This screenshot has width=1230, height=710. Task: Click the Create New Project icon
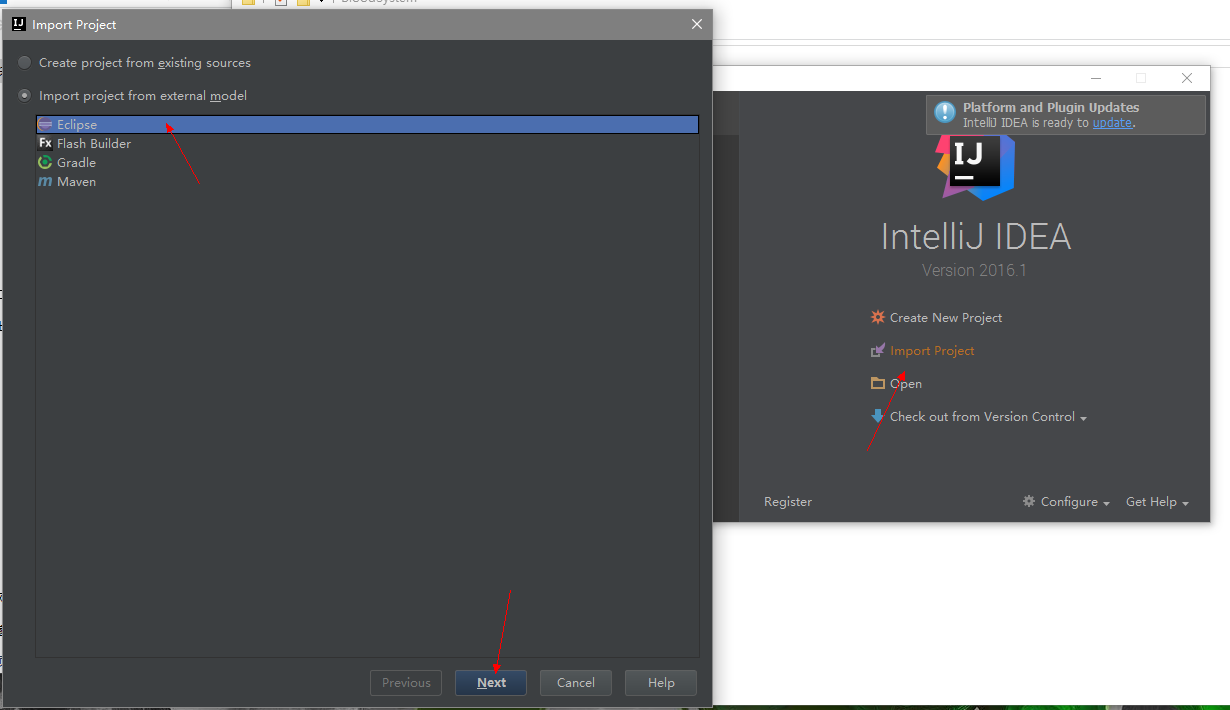tap(878, 317)
